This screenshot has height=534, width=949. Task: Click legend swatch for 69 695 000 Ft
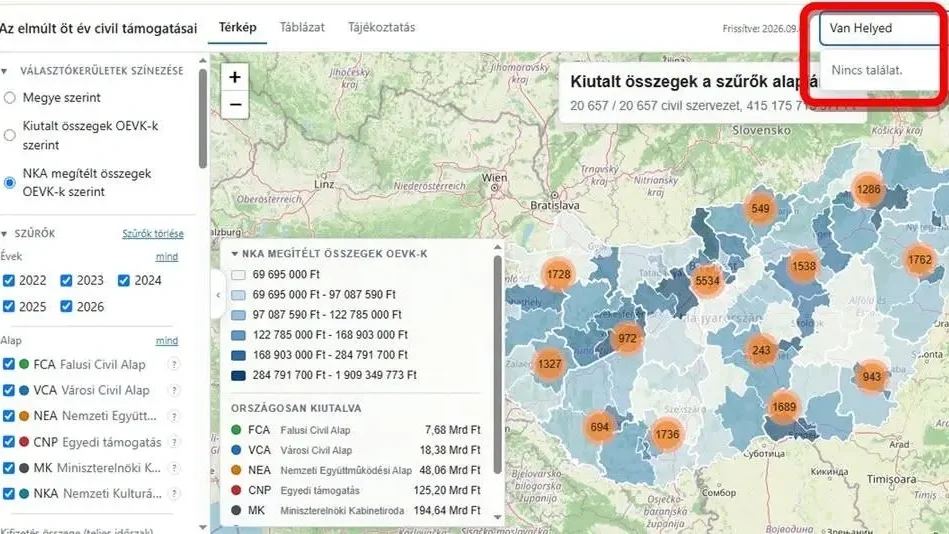pyautogui.click(x=238, y=275)
